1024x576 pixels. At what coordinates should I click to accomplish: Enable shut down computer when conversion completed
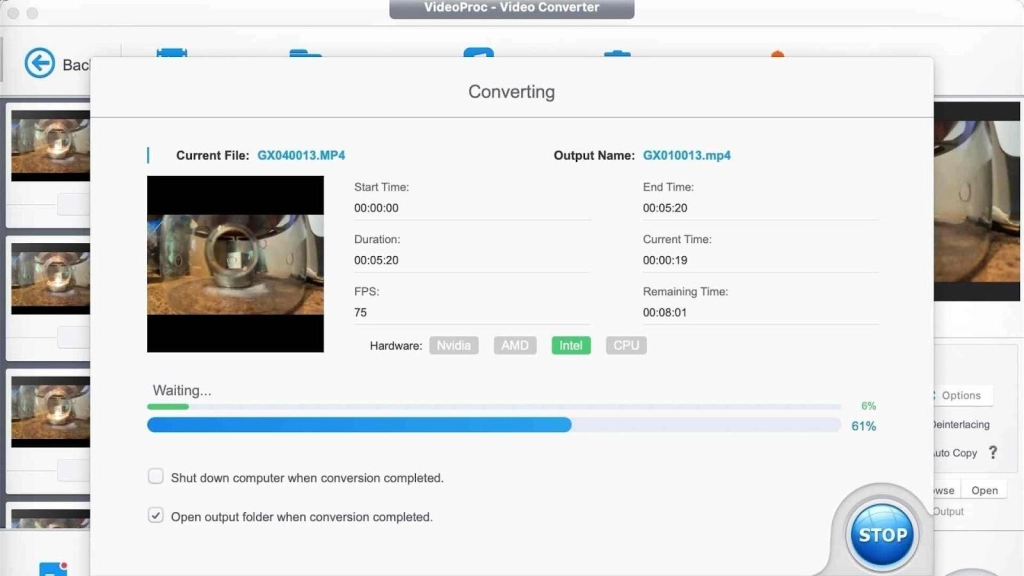pos(155,476)
